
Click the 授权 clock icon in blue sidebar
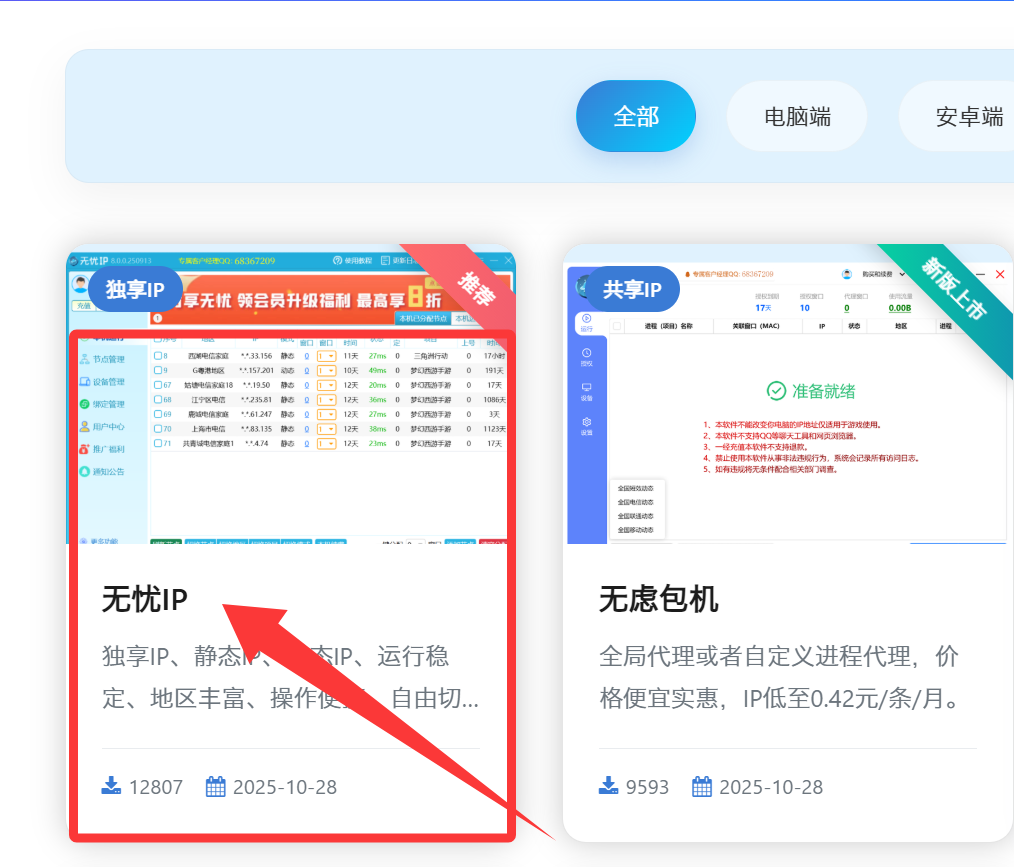coord(587,353)
